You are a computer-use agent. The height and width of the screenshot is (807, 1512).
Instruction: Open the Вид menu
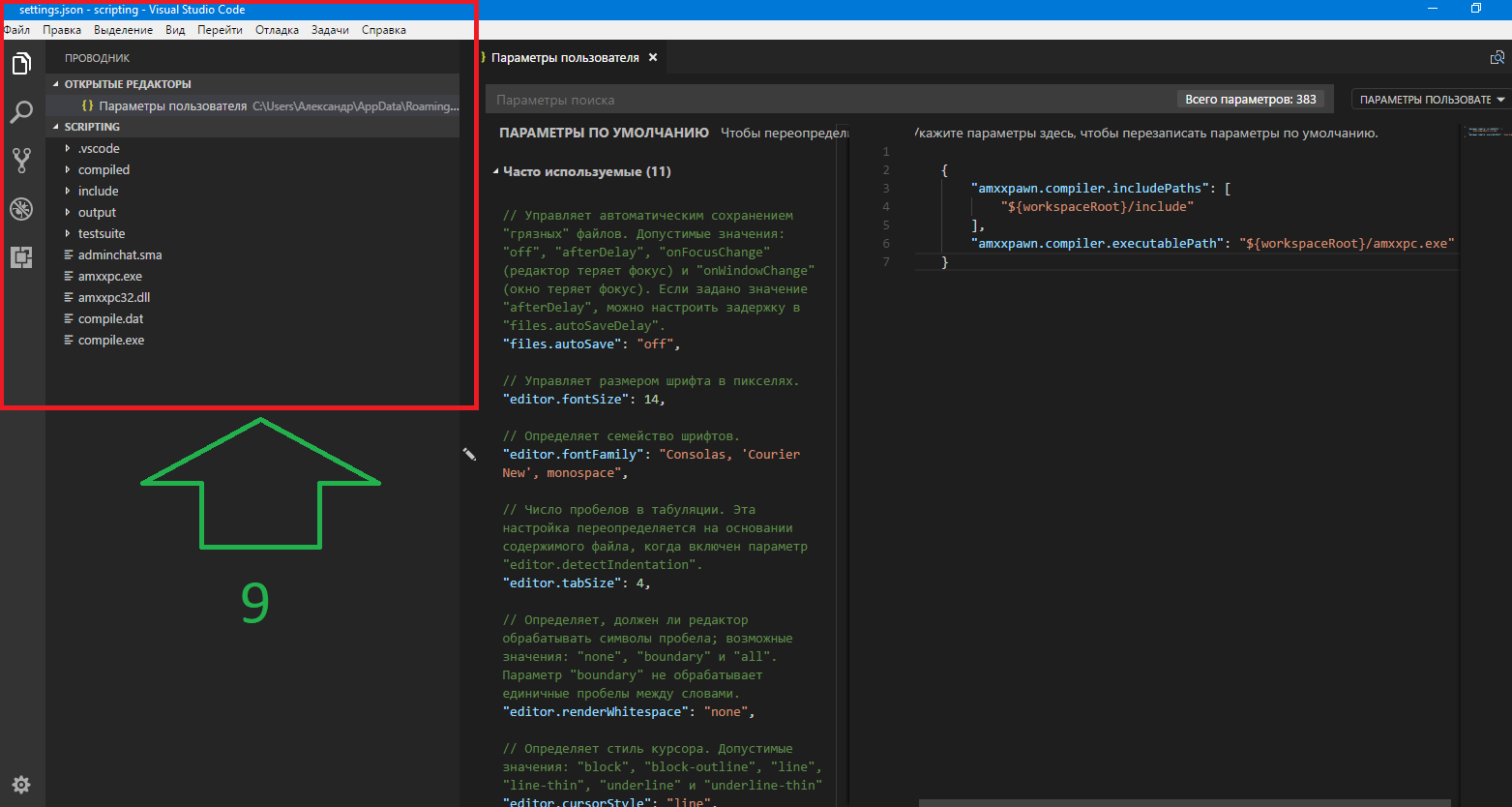click(x=175, y=30)
